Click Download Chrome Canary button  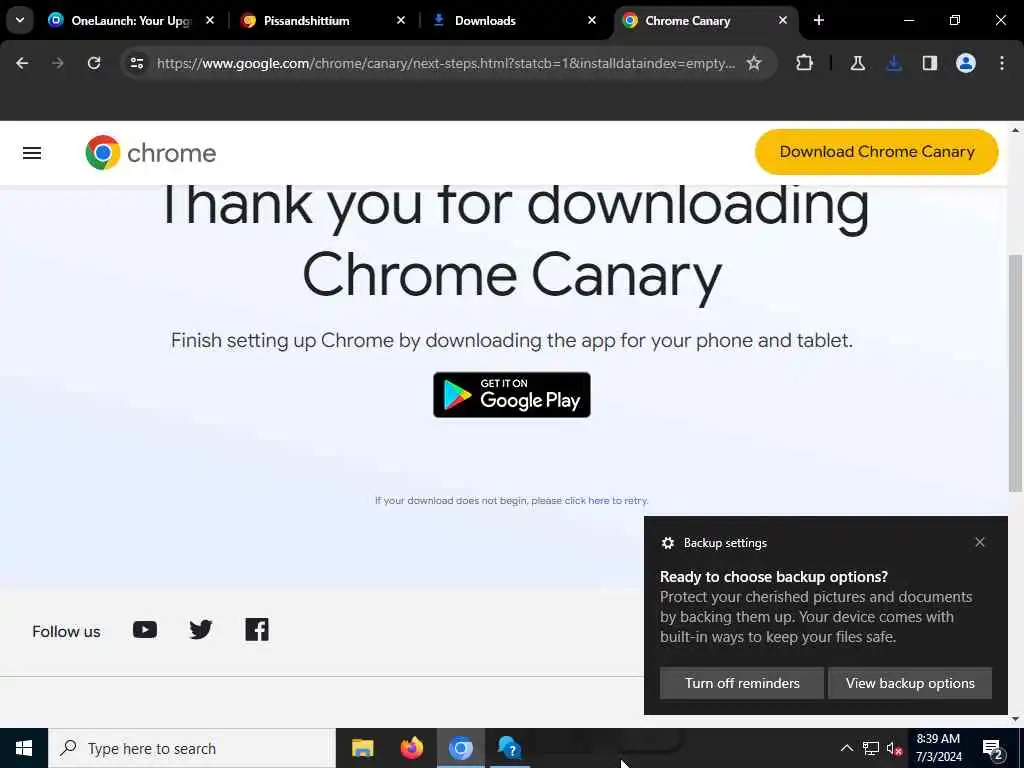pos(876,152)
